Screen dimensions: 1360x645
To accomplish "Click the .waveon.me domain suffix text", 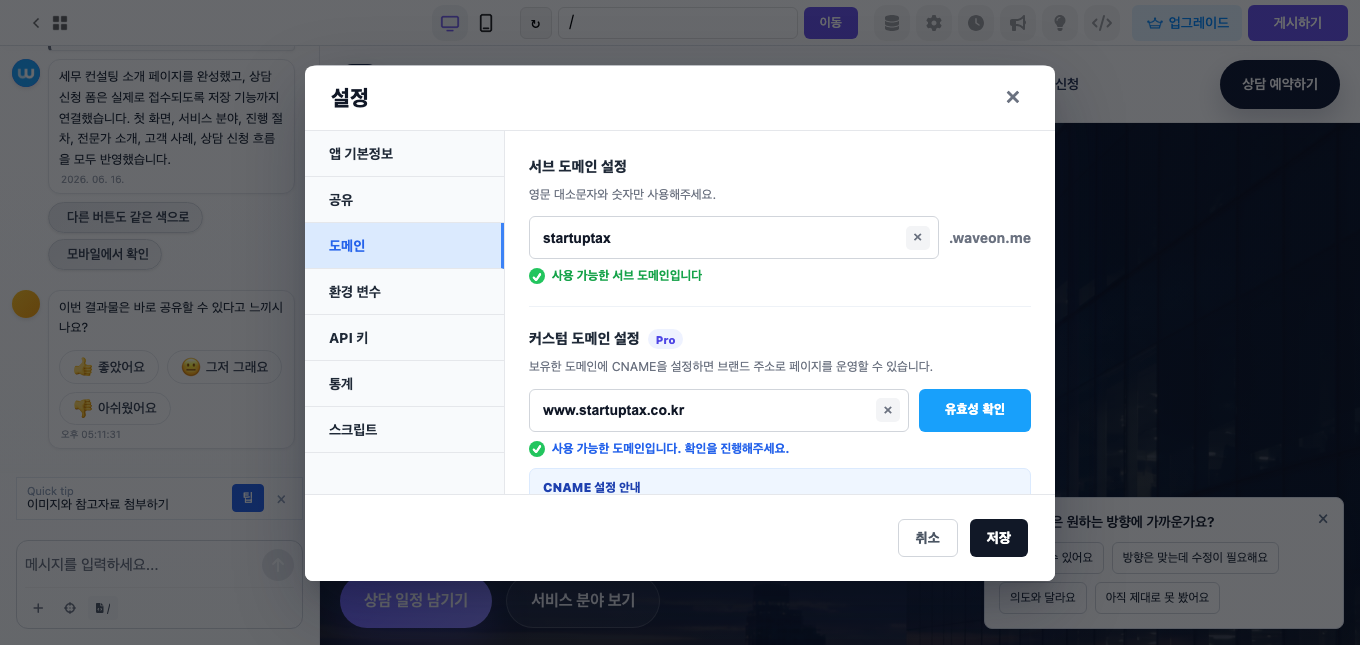I will (989, 238).
